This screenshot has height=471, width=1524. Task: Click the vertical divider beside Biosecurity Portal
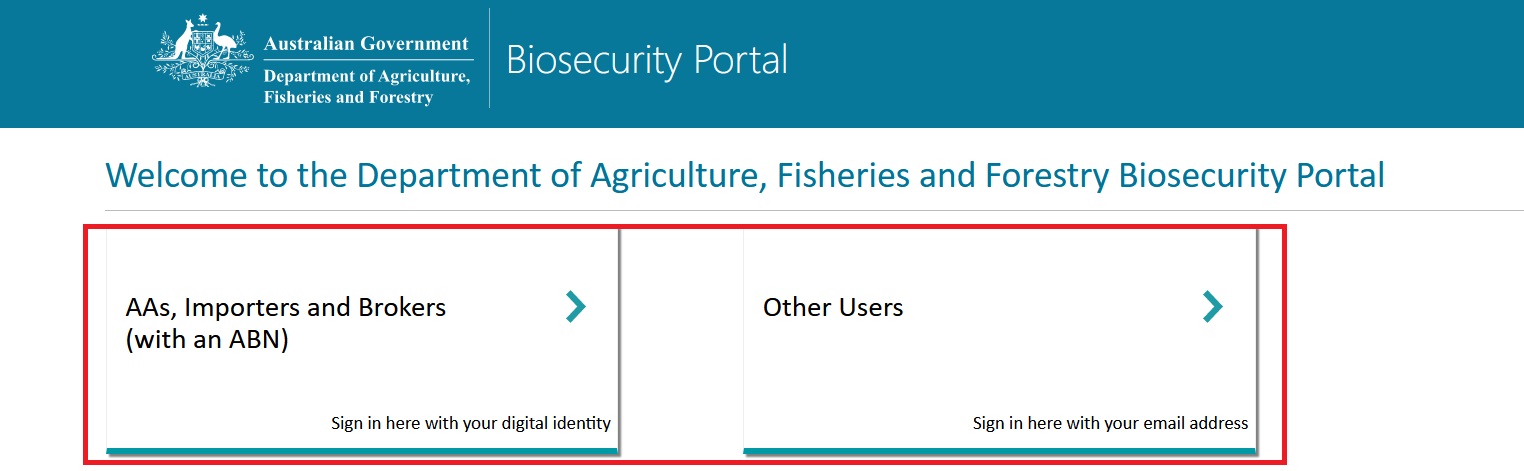pyautogui.click(x=489, y=58)
